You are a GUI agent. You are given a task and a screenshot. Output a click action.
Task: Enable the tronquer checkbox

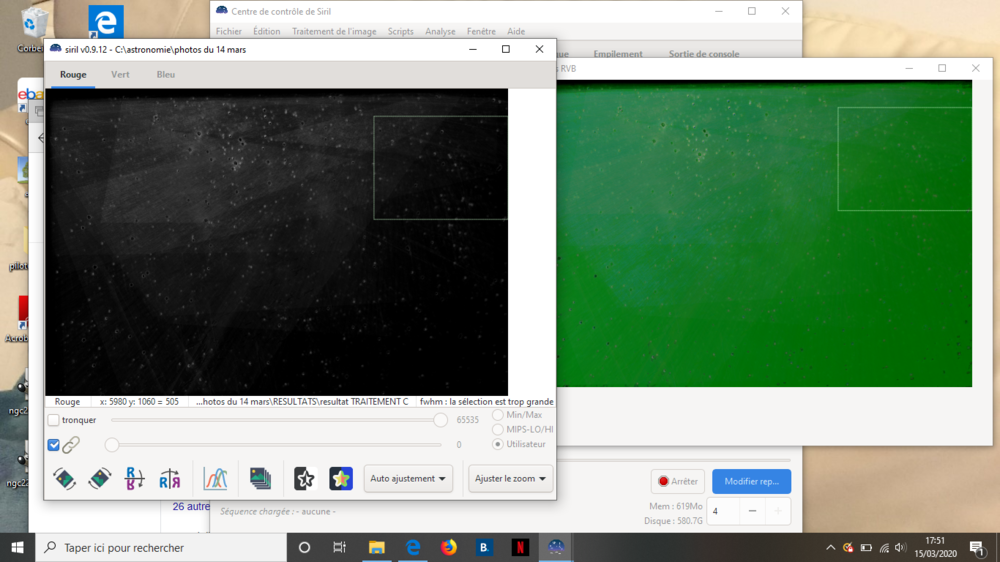coord(54,420)
